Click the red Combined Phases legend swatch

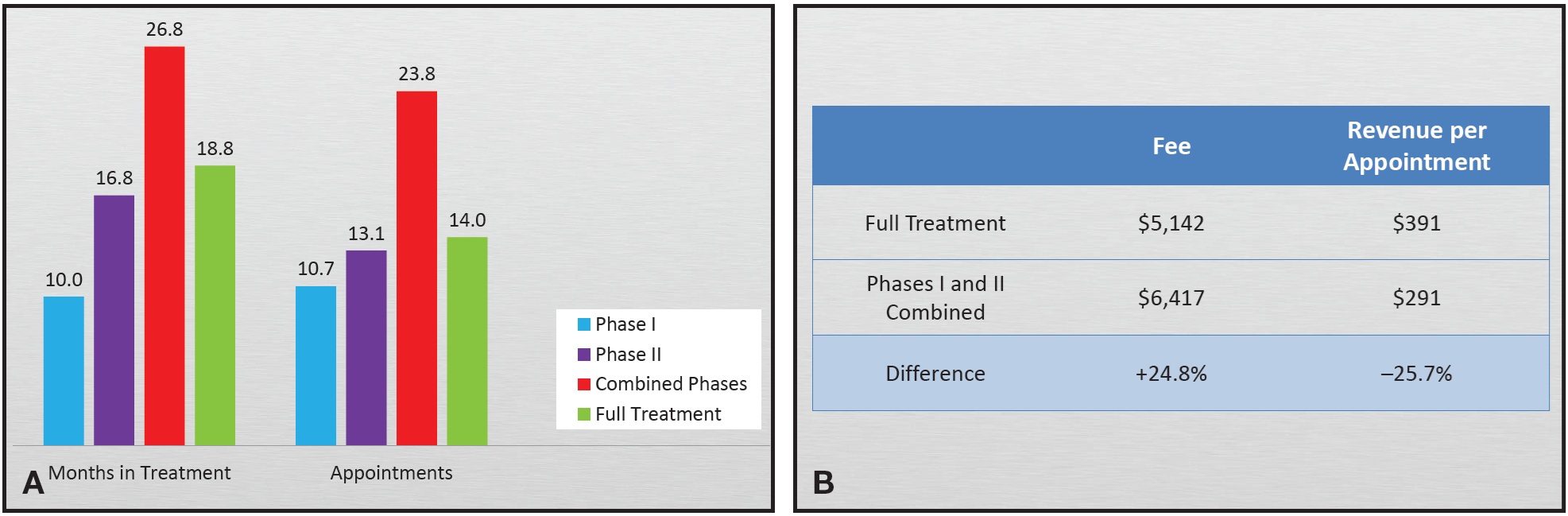584,384
